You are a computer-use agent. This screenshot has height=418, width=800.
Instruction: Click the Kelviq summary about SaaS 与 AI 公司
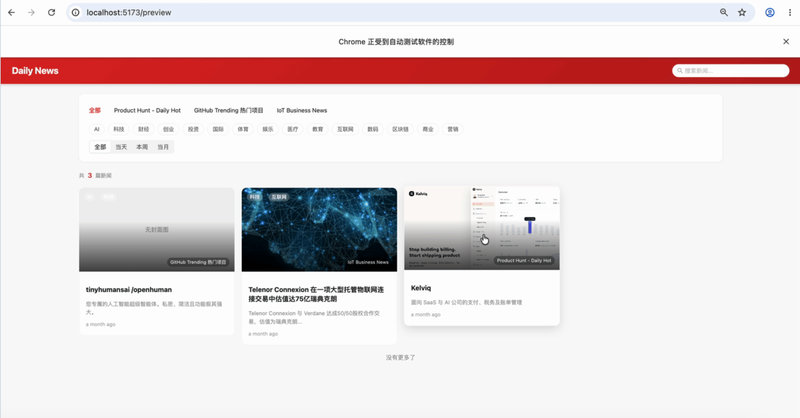coord(466,302)
